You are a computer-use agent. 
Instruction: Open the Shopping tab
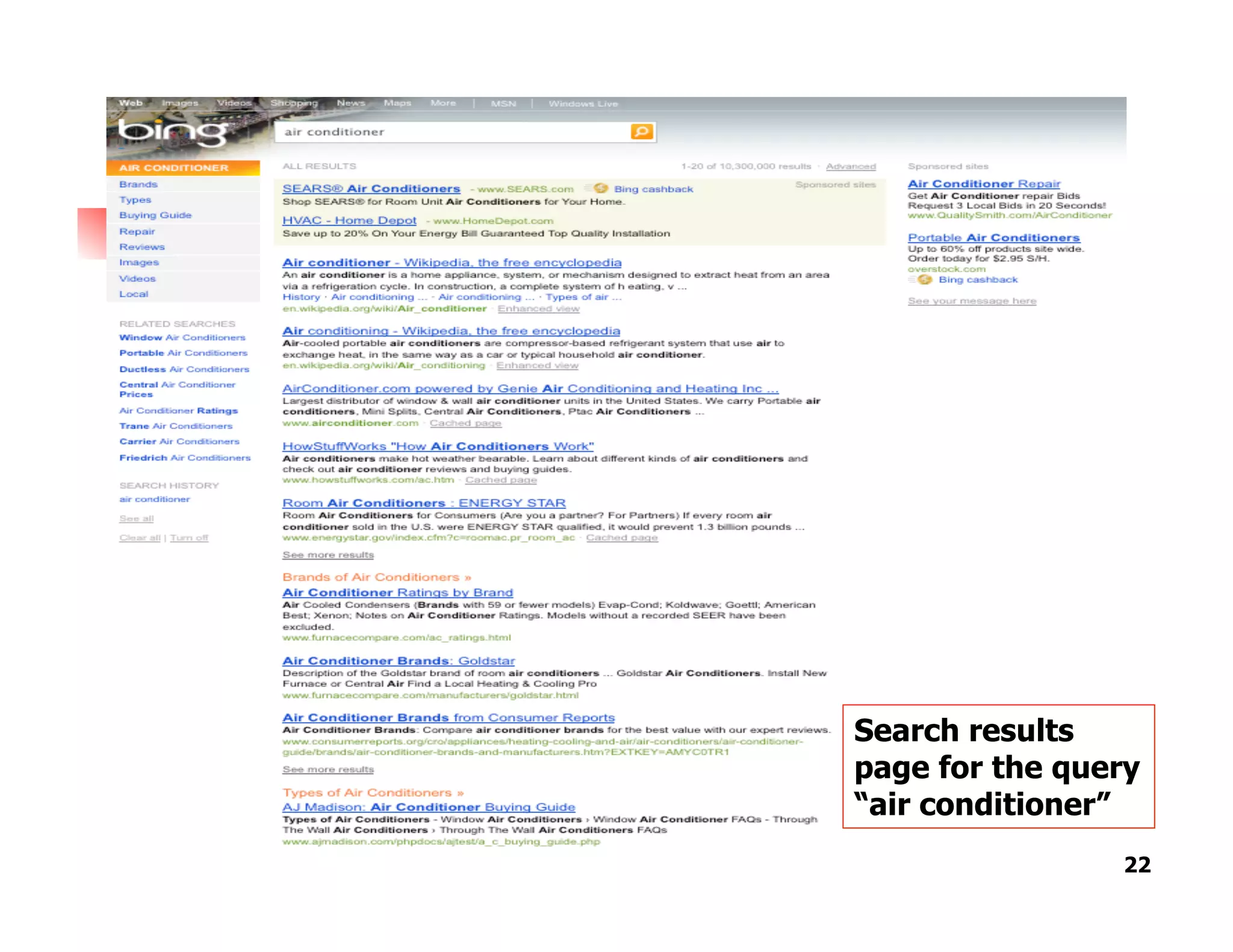[294, 103]
